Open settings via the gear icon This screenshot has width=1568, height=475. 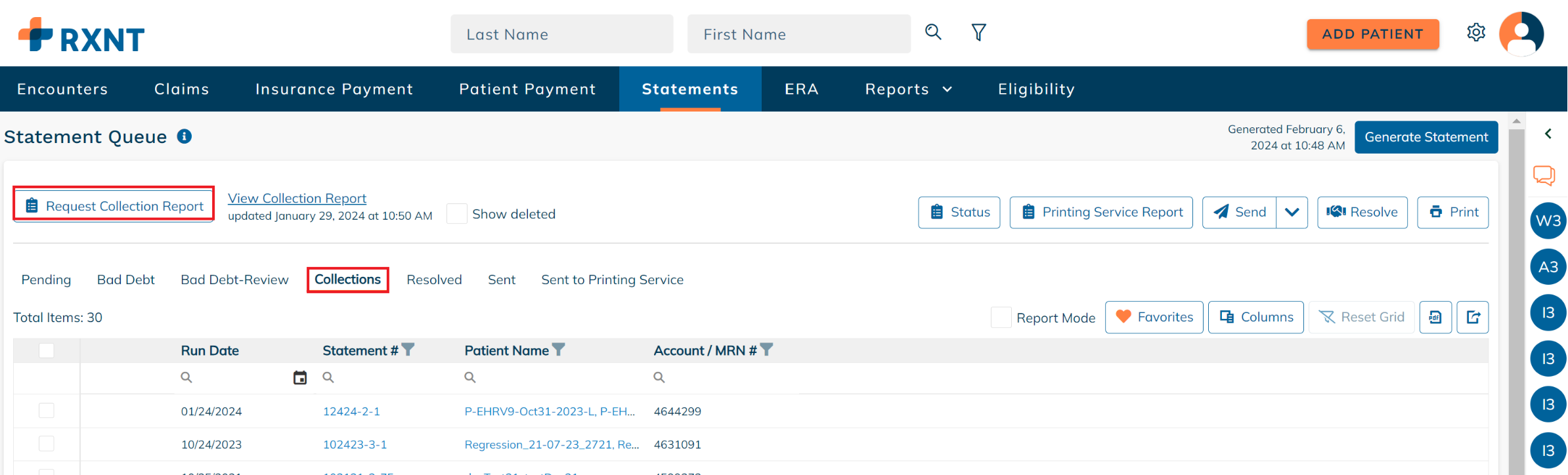click(1475, 33)
